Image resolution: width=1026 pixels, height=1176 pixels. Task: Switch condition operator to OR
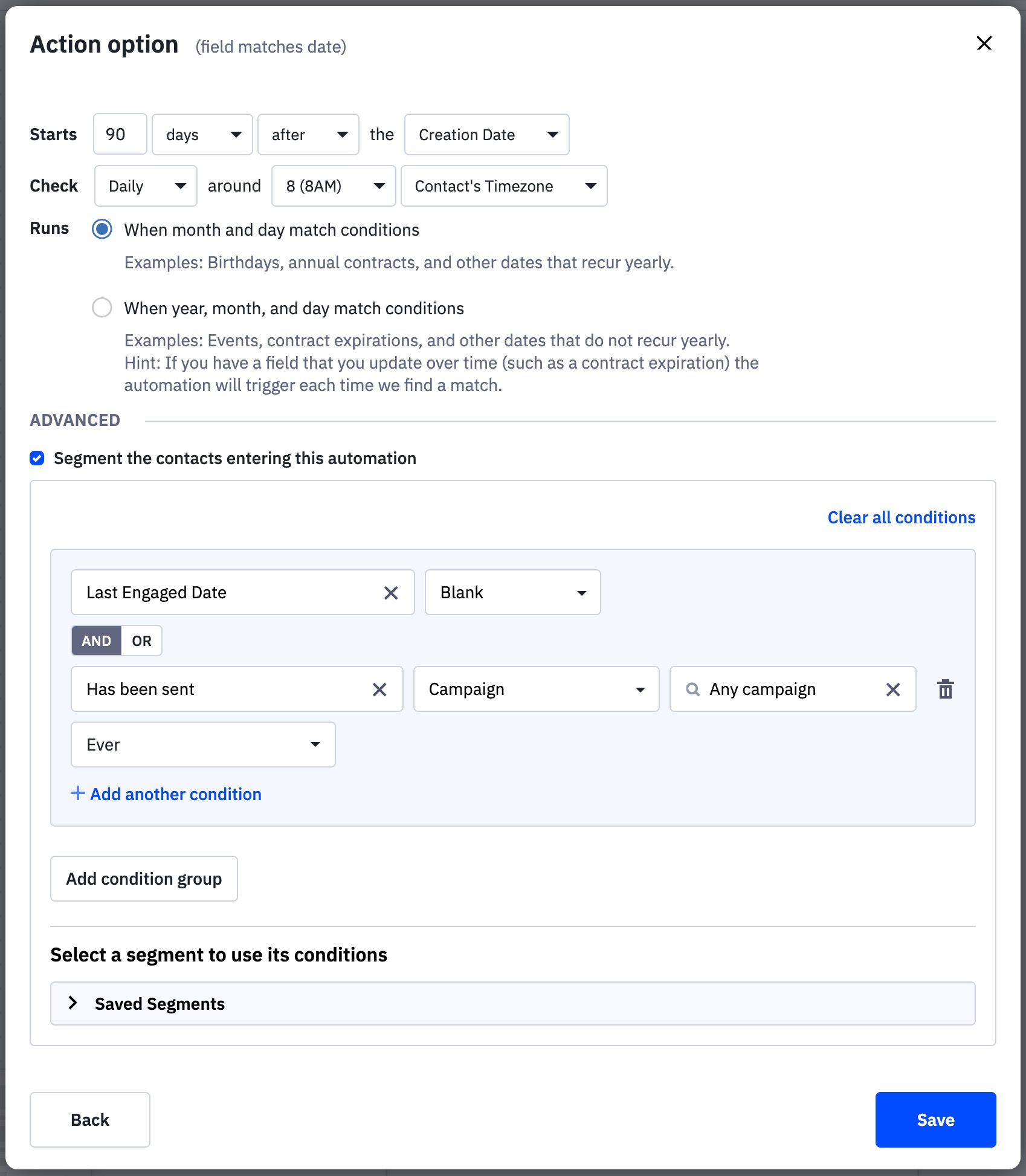point(141,641)
